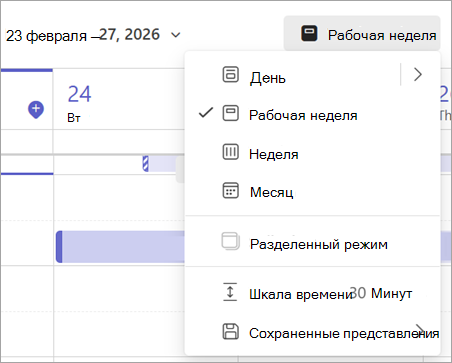This screenshot has height=363, width=452.
Task: Click the work week icon in the menu
Action: (x=231, y=113)
